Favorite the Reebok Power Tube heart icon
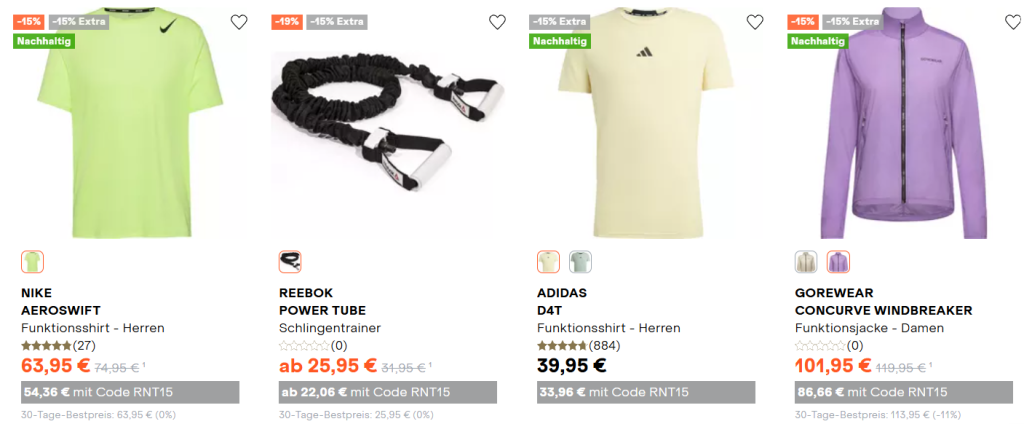Image resolution: width=1024 pixels, height=424 pixels. (x=497, y=22)
